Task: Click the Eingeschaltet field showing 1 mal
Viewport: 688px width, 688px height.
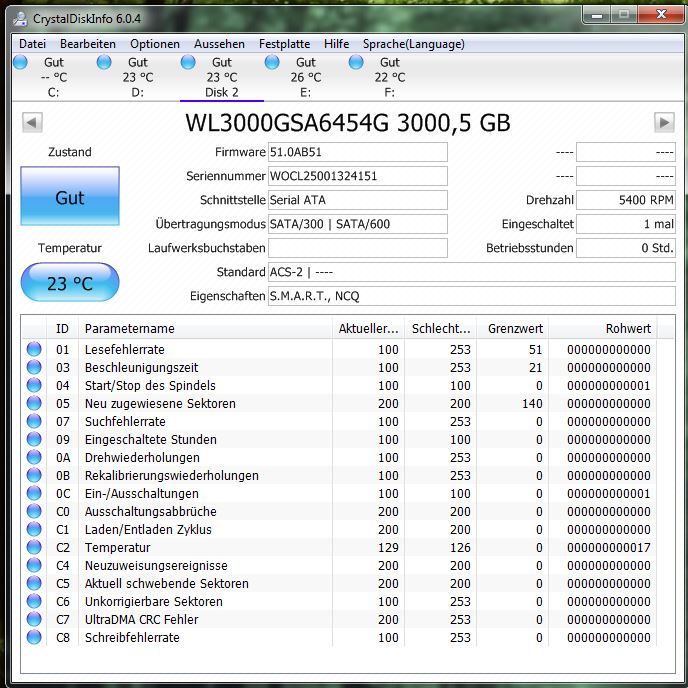Action: point(626,224)
